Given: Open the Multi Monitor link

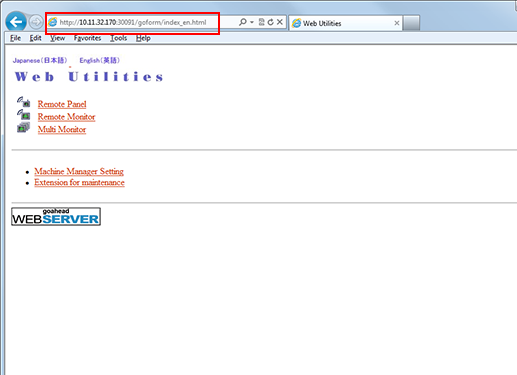Looking at the screenshot, I should (x=62, y=129).
